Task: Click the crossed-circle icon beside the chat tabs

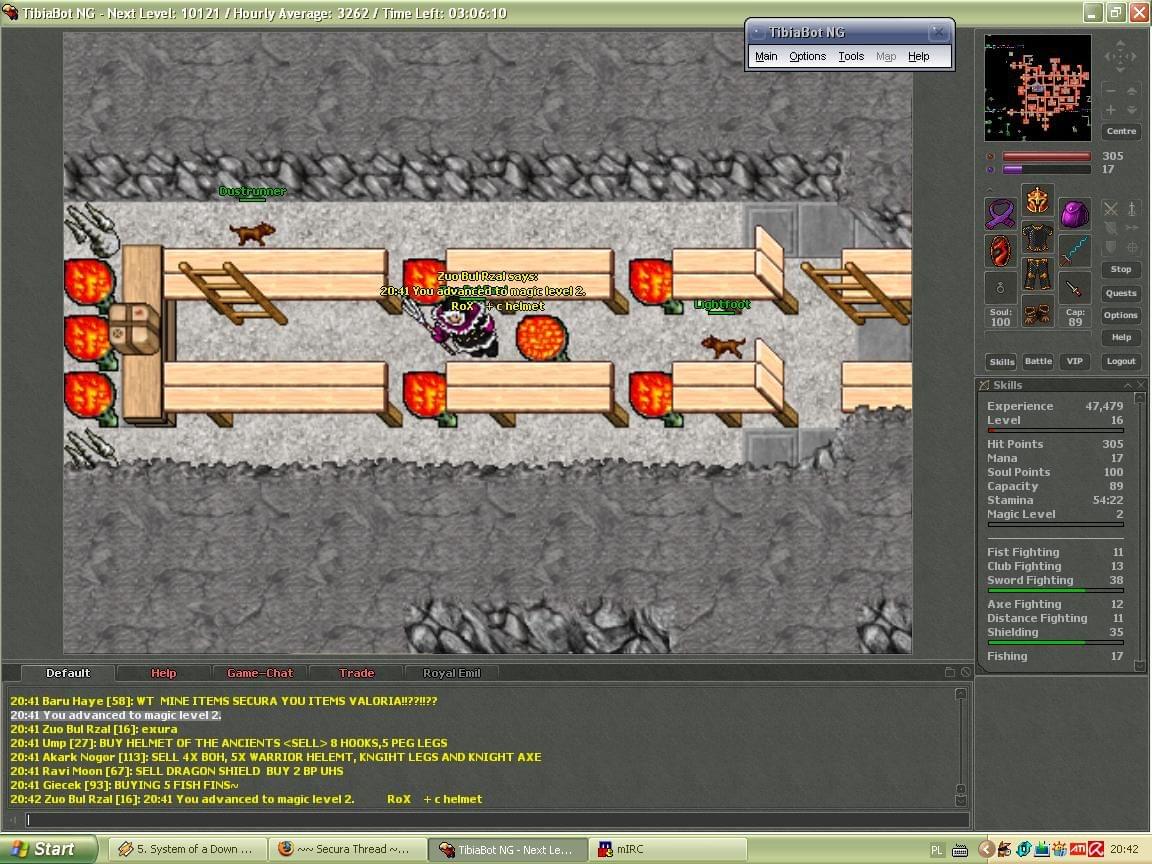Action: (965, 672)
